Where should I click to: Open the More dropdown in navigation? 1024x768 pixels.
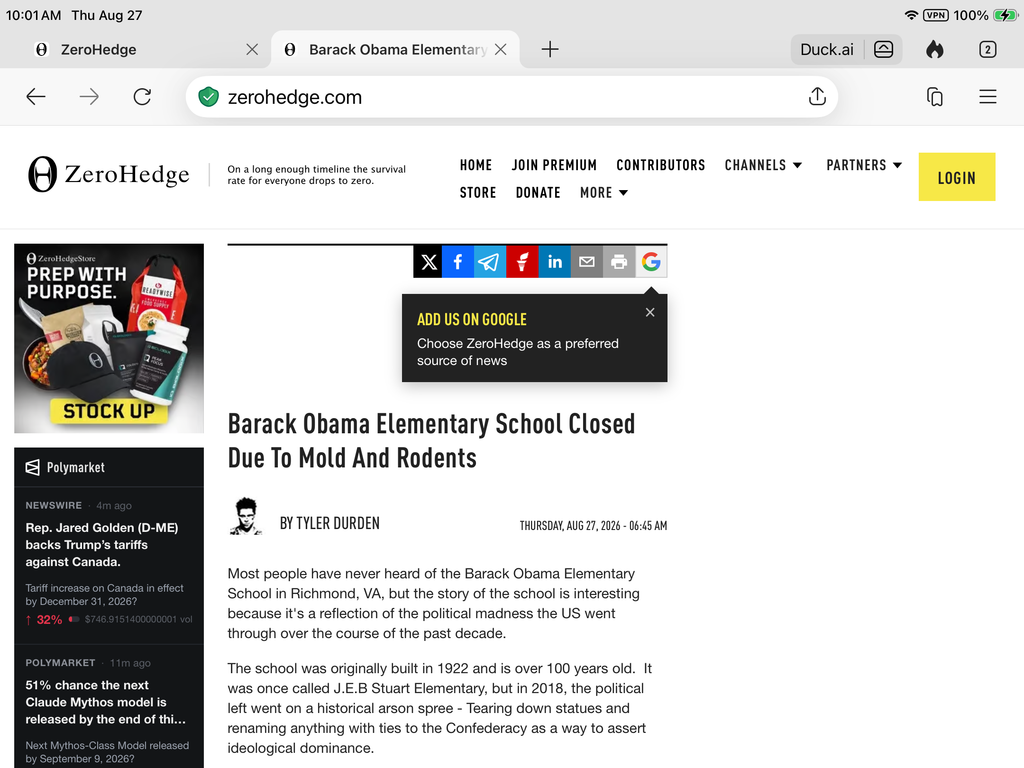[x=603, y=193]
